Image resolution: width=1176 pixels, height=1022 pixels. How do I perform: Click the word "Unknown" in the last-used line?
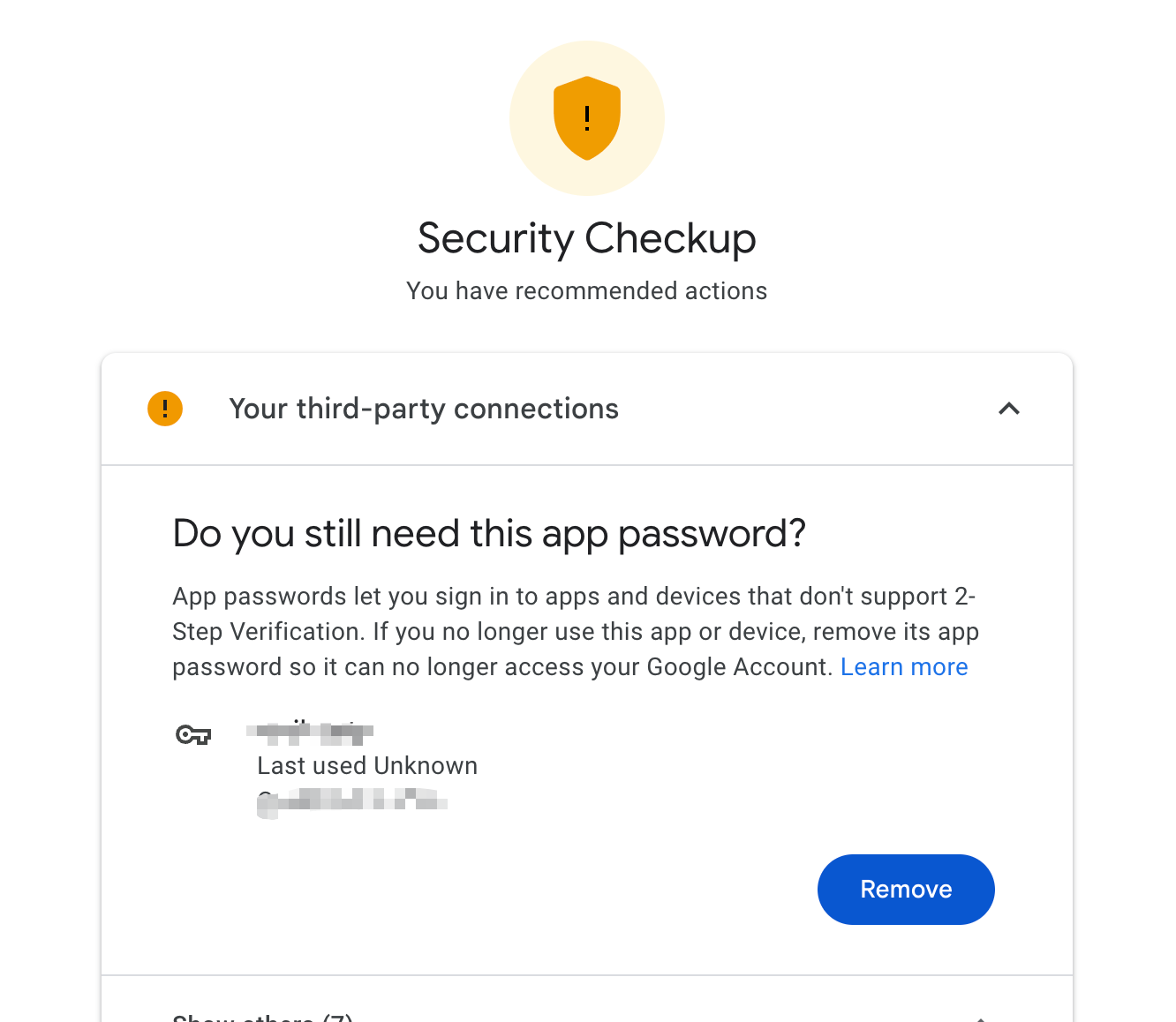[426, 766]
